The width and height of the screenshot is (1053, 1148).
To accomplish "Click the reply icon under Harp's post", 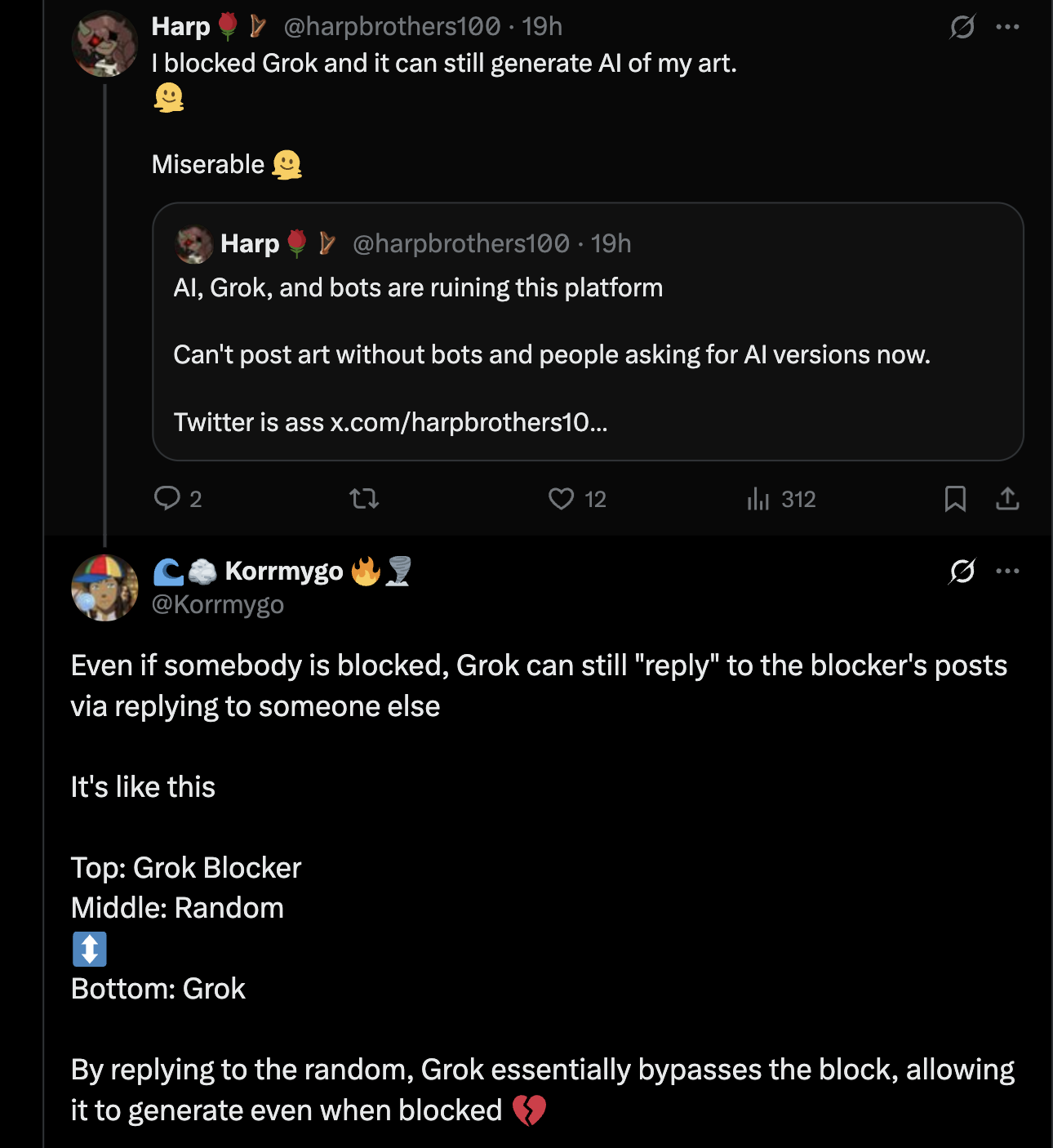I will point(167,498).
